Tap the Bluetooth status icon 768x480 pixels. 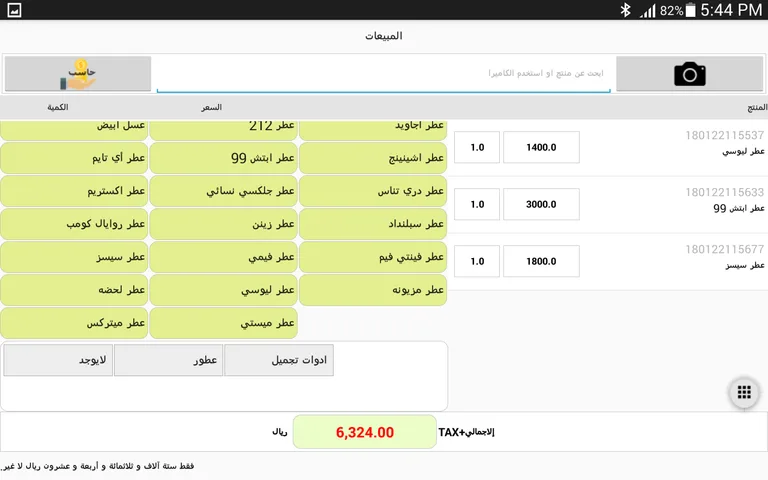625,10
